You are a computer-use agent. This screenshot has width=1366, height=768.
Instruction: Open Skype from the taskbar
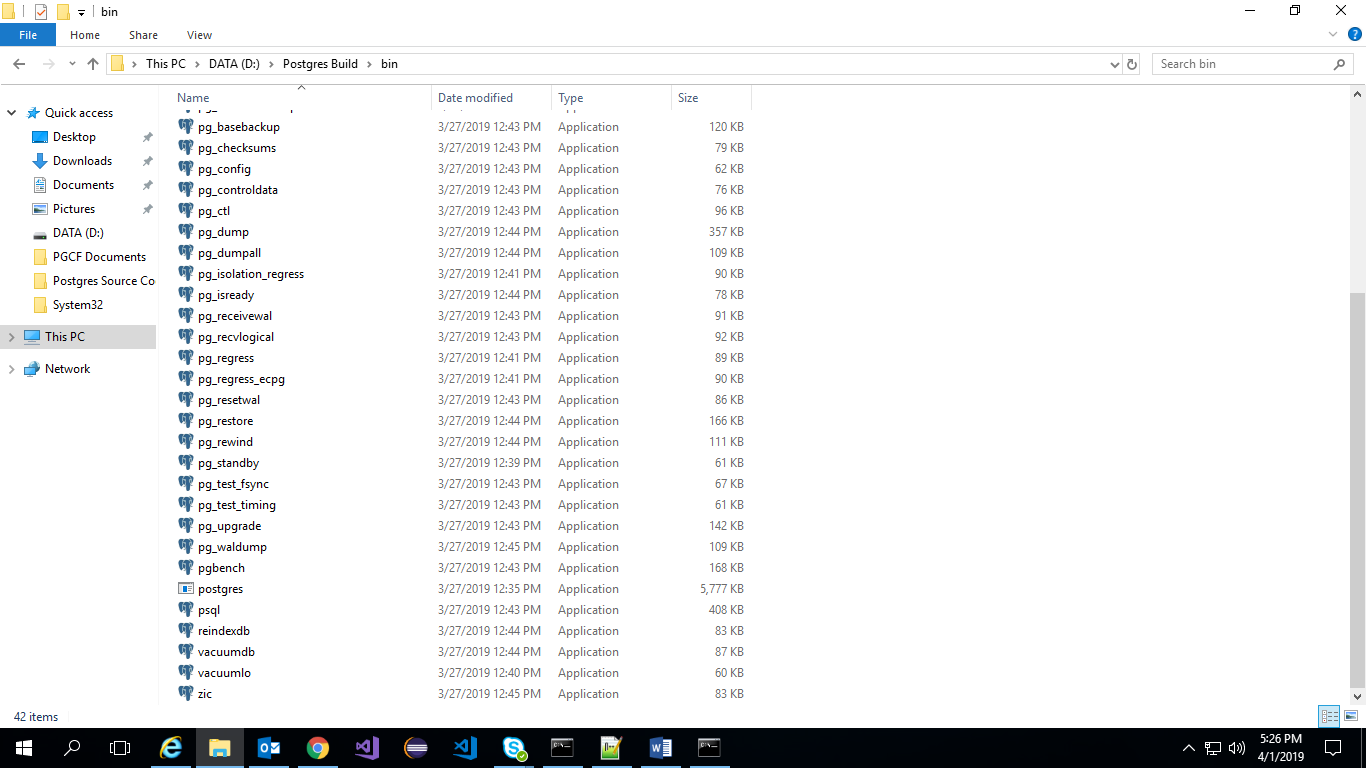(515, 748)
